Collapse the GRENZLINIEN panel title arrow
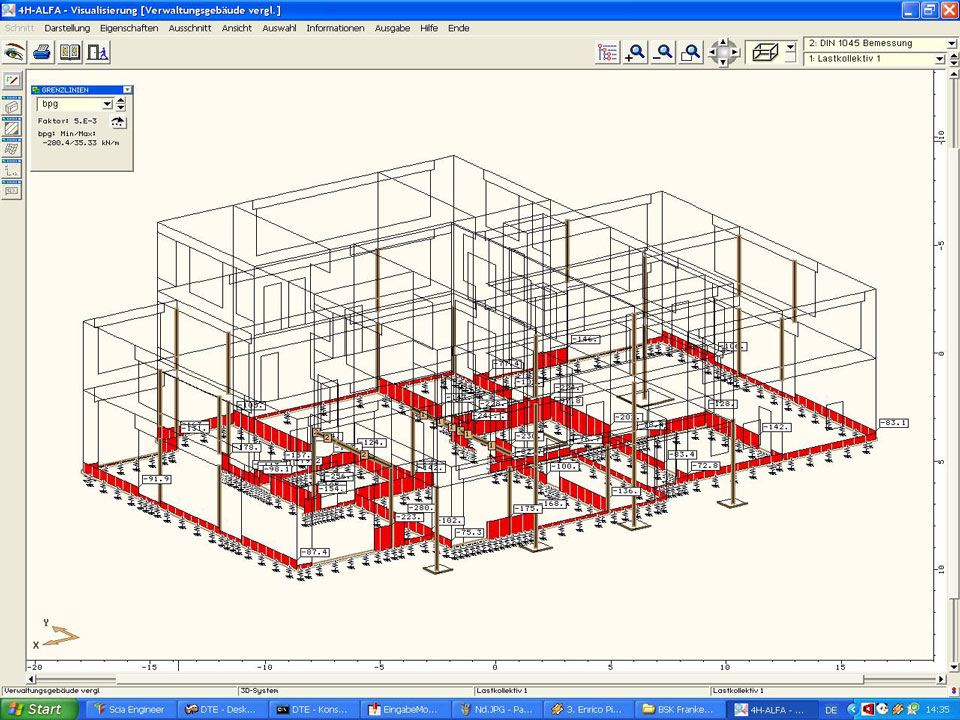This screenshot has width=960, height=720. (127, 90)
